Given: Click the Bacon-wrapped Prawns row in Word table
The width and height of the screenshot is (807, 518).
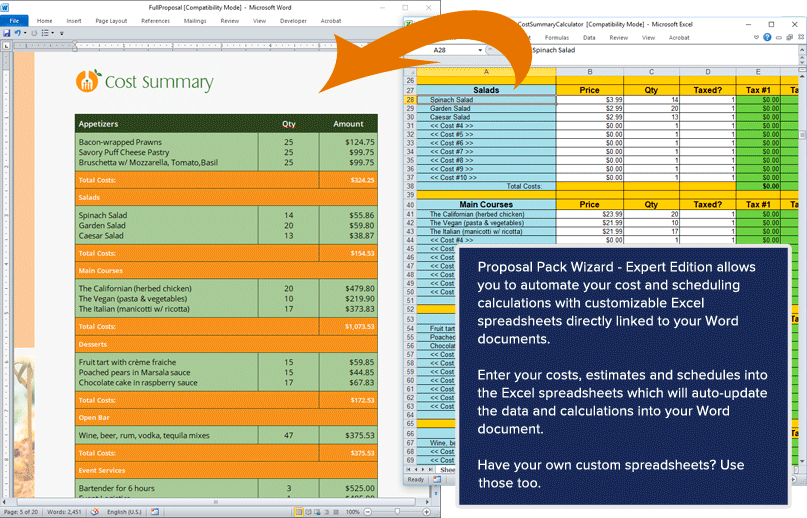Looking at the screenshot, I should [226, 142].
